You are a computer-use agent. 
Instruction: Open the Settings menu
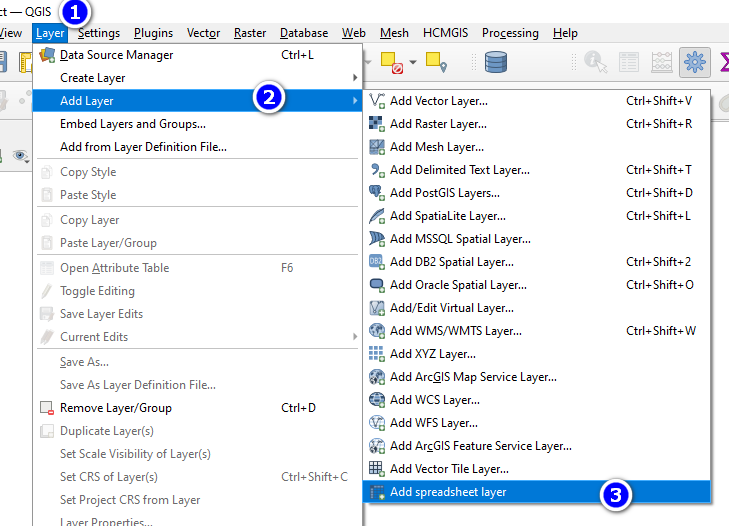[x=99, y=33]
